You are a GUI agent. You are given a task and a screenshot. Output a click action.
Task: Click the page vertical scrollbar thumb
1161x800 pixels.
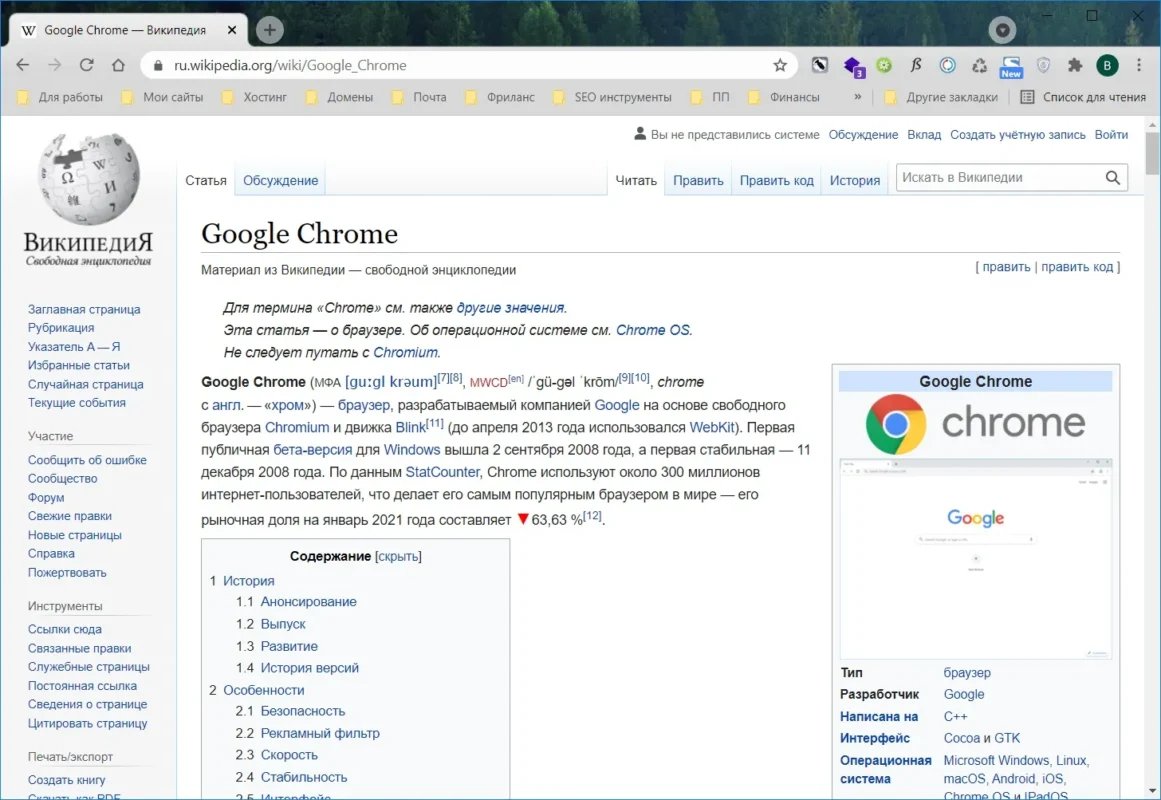point(1152,153)
